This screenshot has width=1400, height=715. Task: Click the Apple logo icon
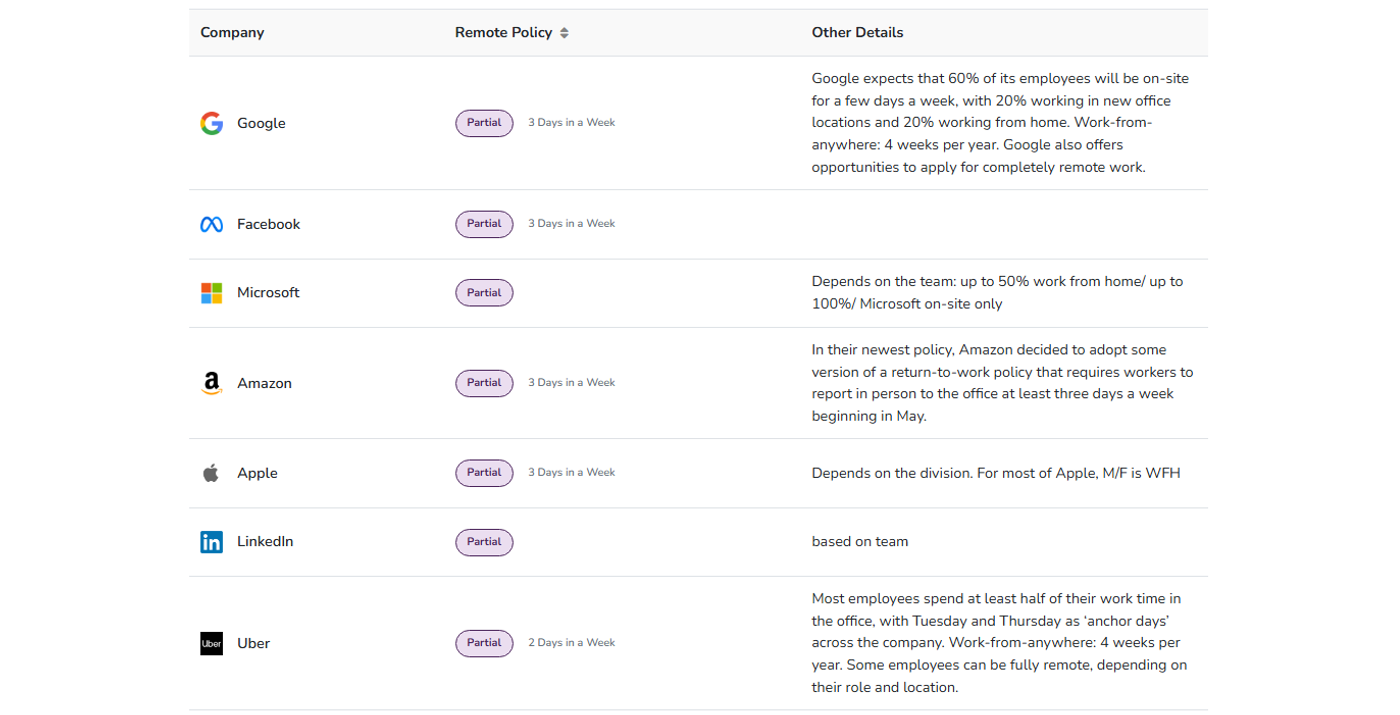(x=211, y=473)
